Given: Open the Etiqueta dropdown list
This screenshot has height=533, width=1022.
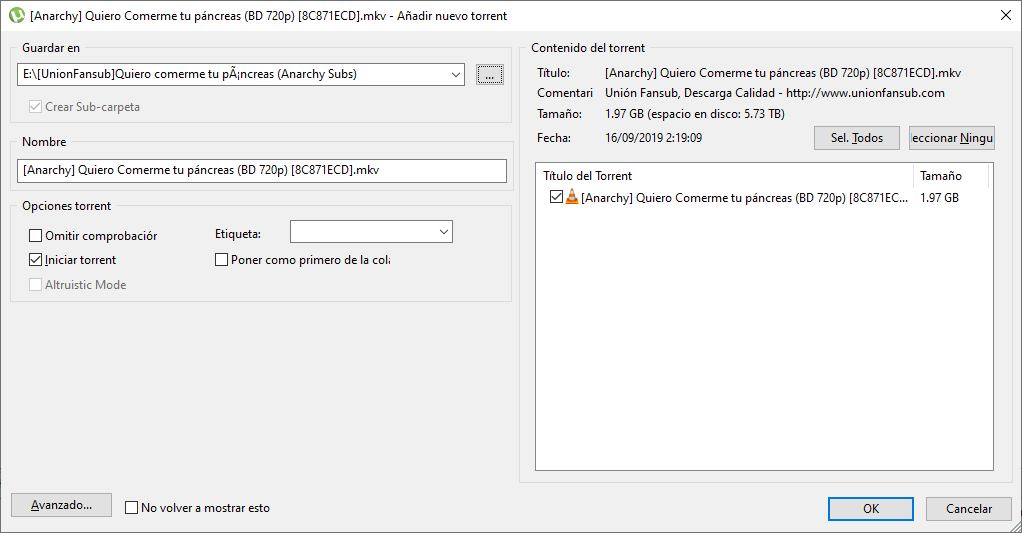Looking at the screenshot, I should coord(443,232).
